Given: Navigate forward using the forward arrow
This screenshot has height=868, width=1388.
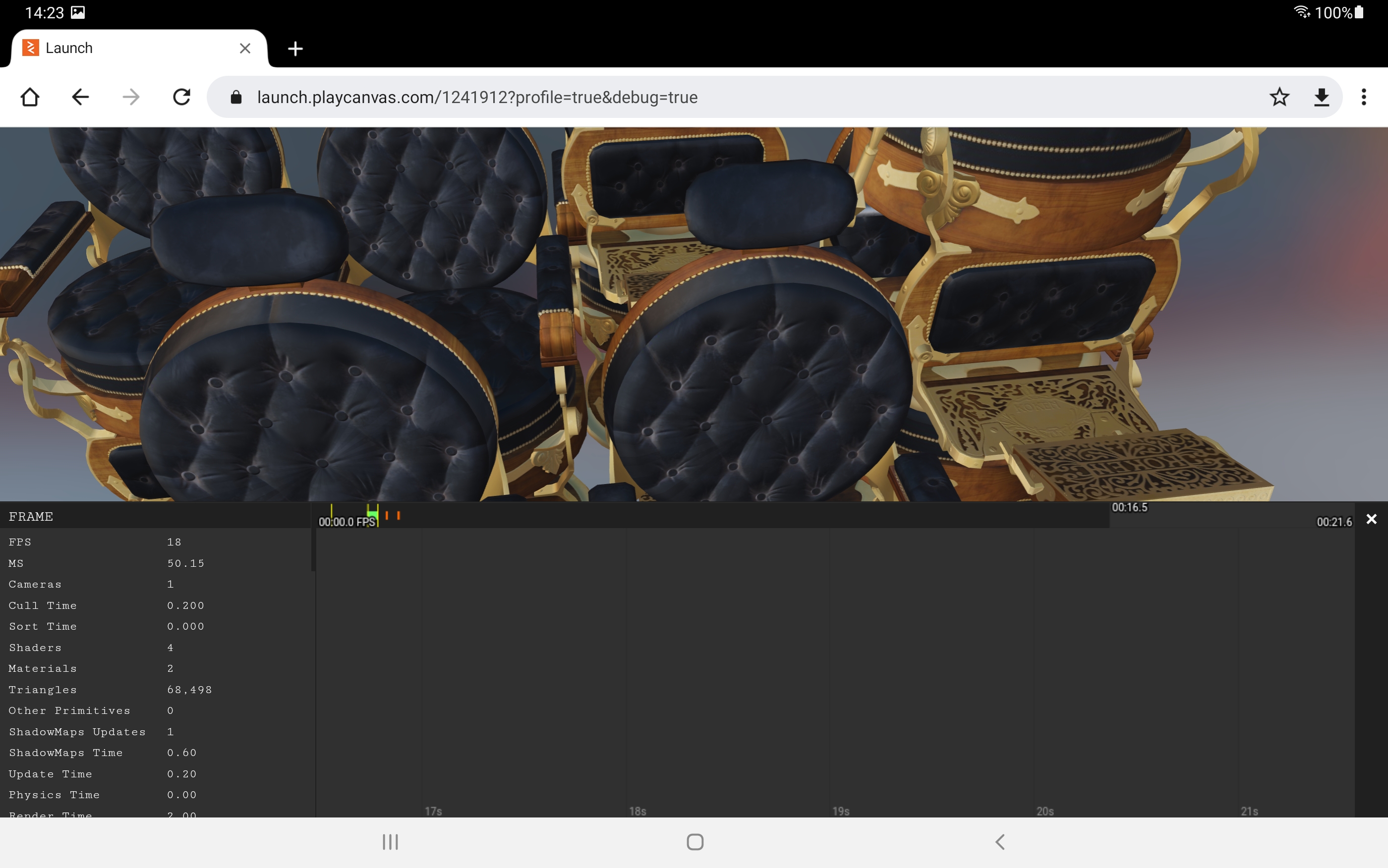Looking at the screenshot, I should (130, 97).
